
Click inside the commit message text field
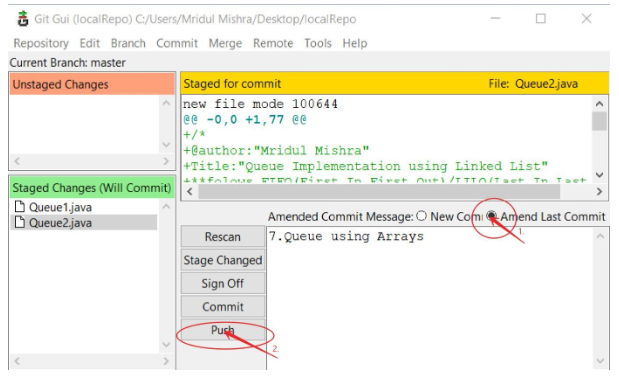(x=430, y=299)
